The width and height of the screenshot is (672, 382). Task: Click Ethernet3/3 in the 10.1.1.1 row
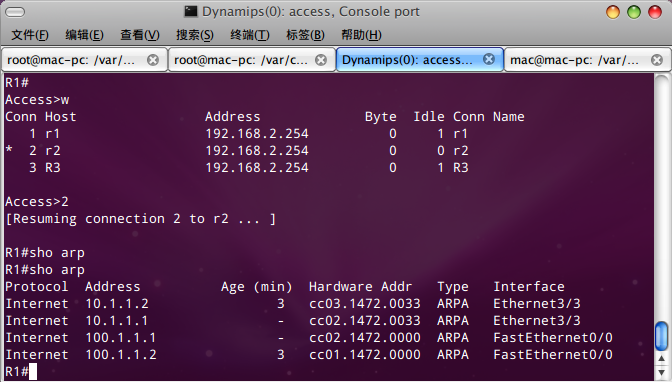click(537, 321)
